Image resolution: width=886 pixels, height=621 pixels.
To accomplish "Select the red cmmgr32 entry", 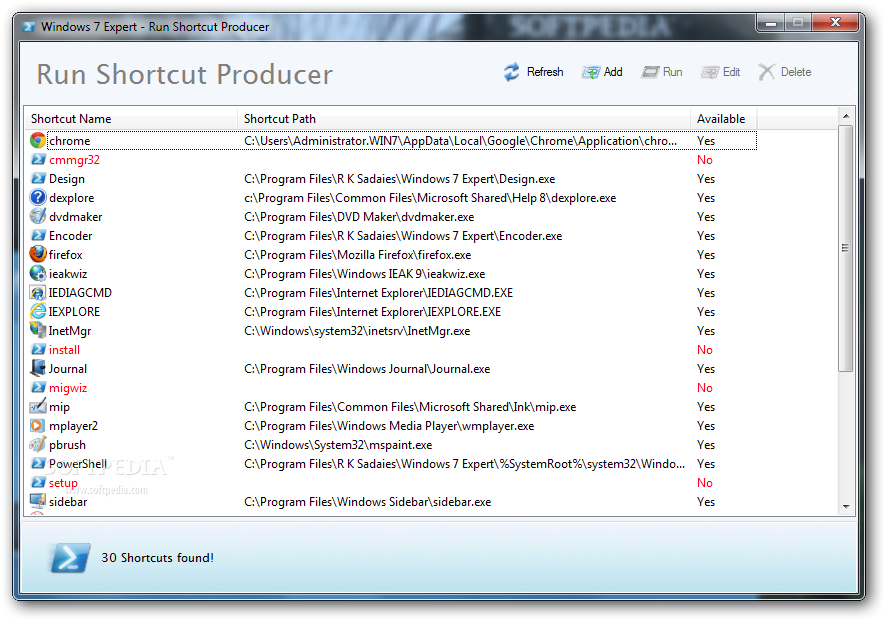I will tap(74, 160).
